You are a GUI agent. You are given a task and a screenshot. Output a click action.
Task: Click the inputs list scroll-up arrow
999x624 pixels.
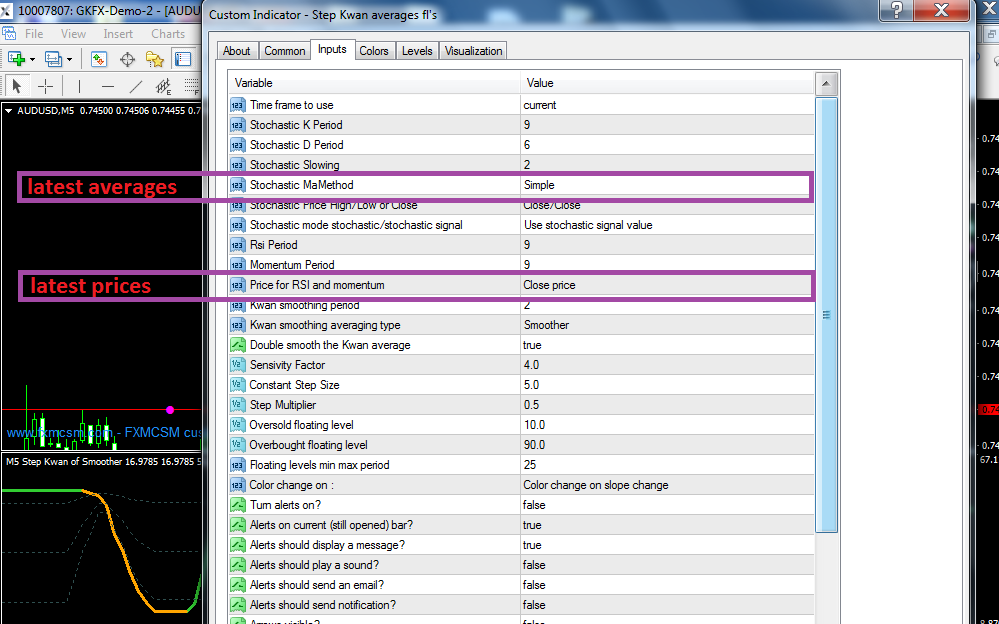pos(826,83)
